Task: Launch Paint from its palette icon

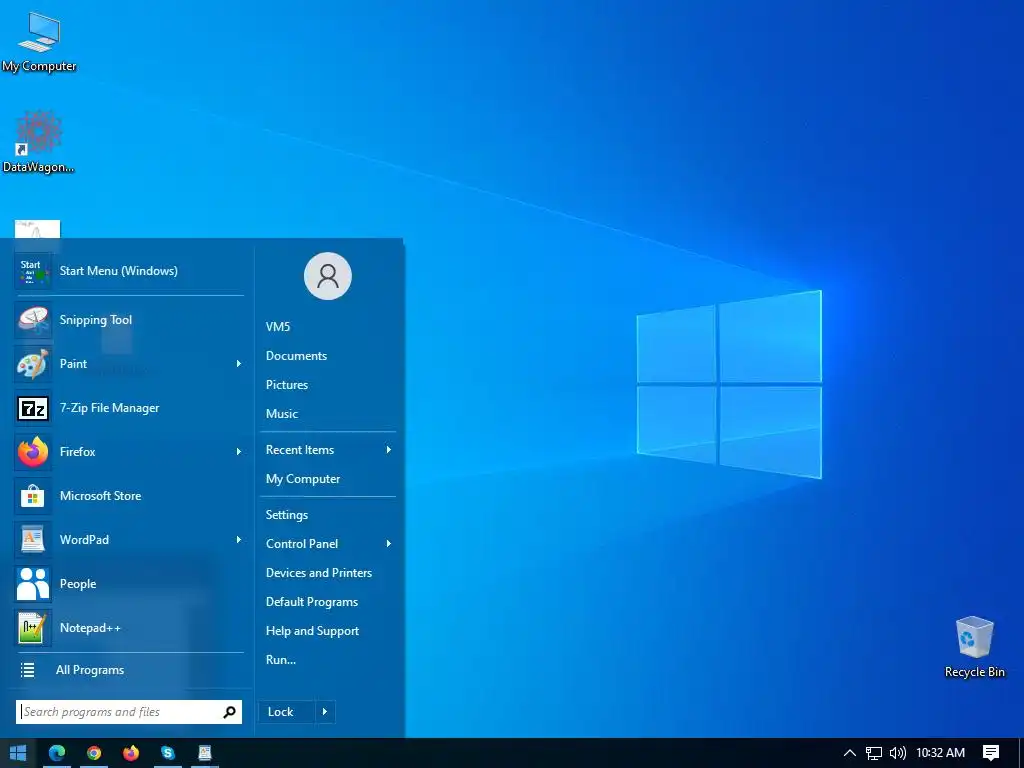Action: pos(33,364)
